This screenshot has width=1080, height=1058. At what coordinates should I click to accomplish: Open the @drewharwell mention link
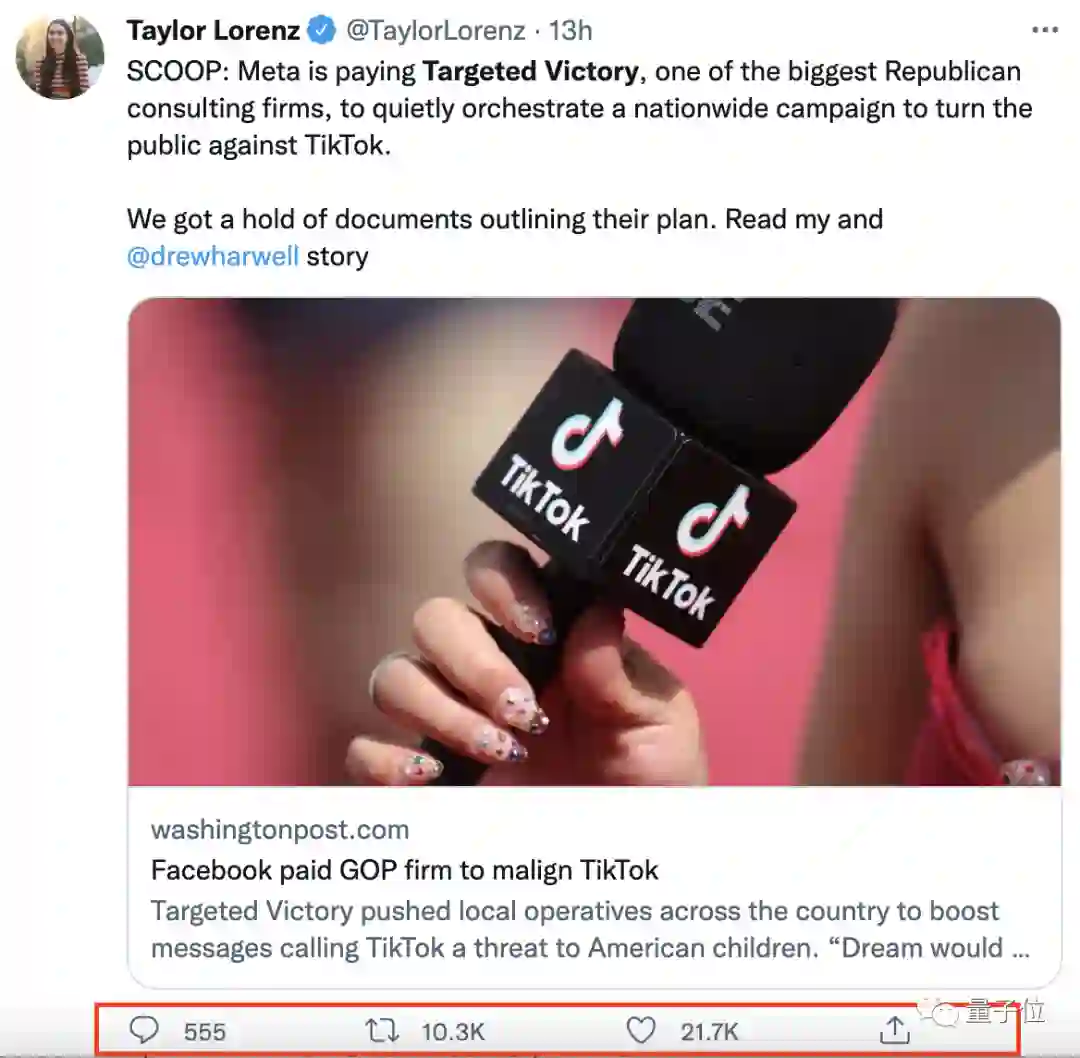click(212, 256)
